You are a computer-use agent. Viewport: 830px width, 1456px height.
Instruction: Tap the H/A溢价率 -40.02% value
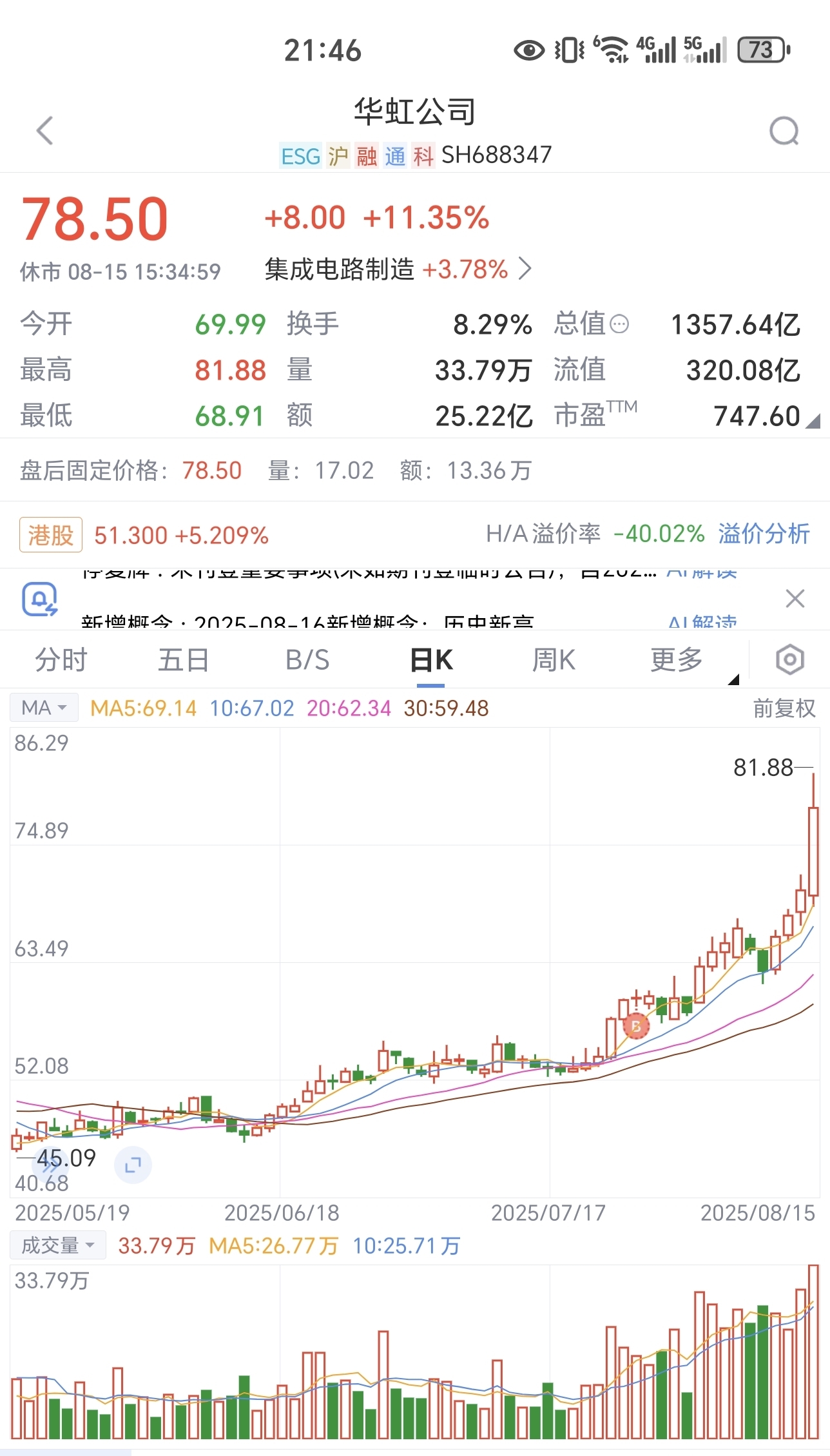tap(659, 534)
